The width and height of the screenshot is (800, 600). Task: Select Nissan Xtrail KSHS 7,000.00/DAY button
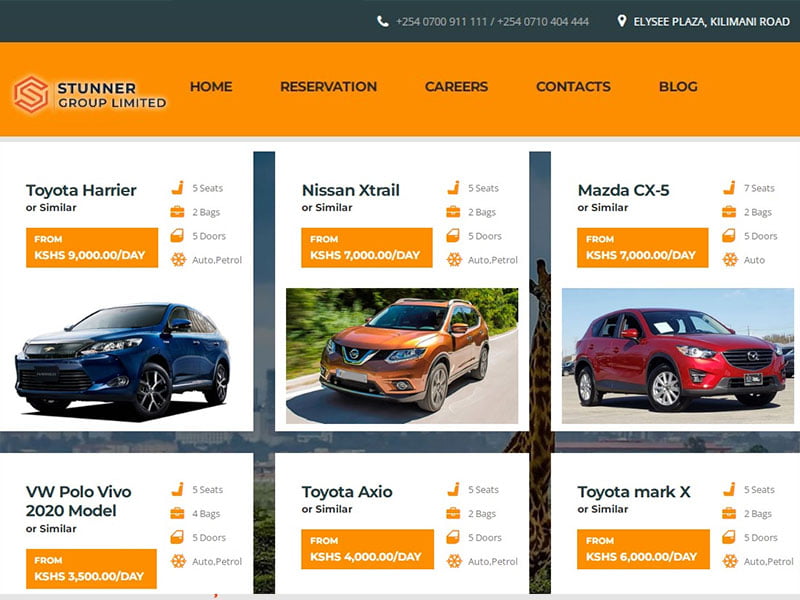pos(367,247)
